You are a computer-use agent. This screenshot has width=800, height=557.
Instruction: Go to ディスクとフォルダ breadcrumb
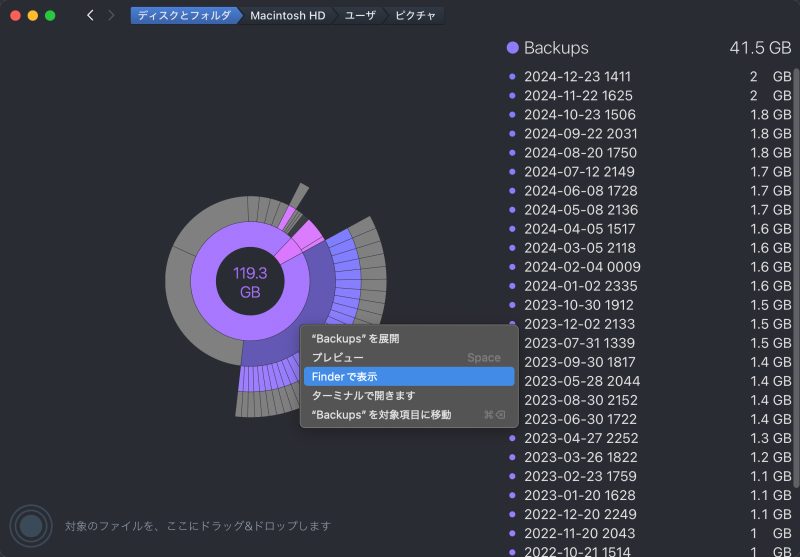(184, 16)
